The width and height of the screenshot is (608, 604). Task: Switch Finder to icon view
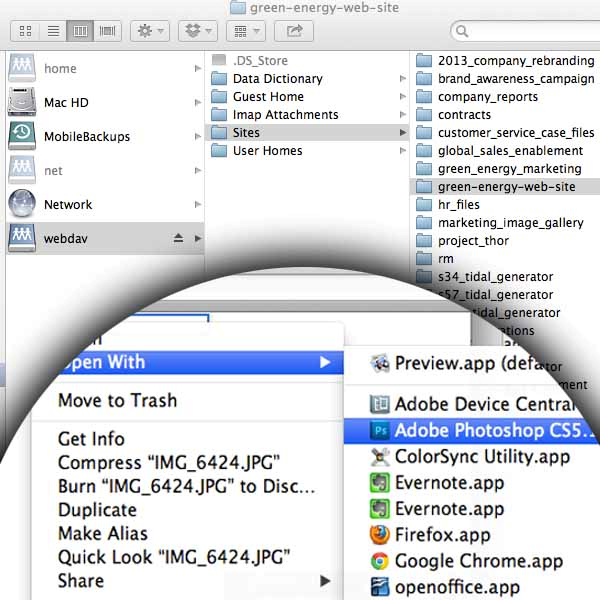[25, 31]
